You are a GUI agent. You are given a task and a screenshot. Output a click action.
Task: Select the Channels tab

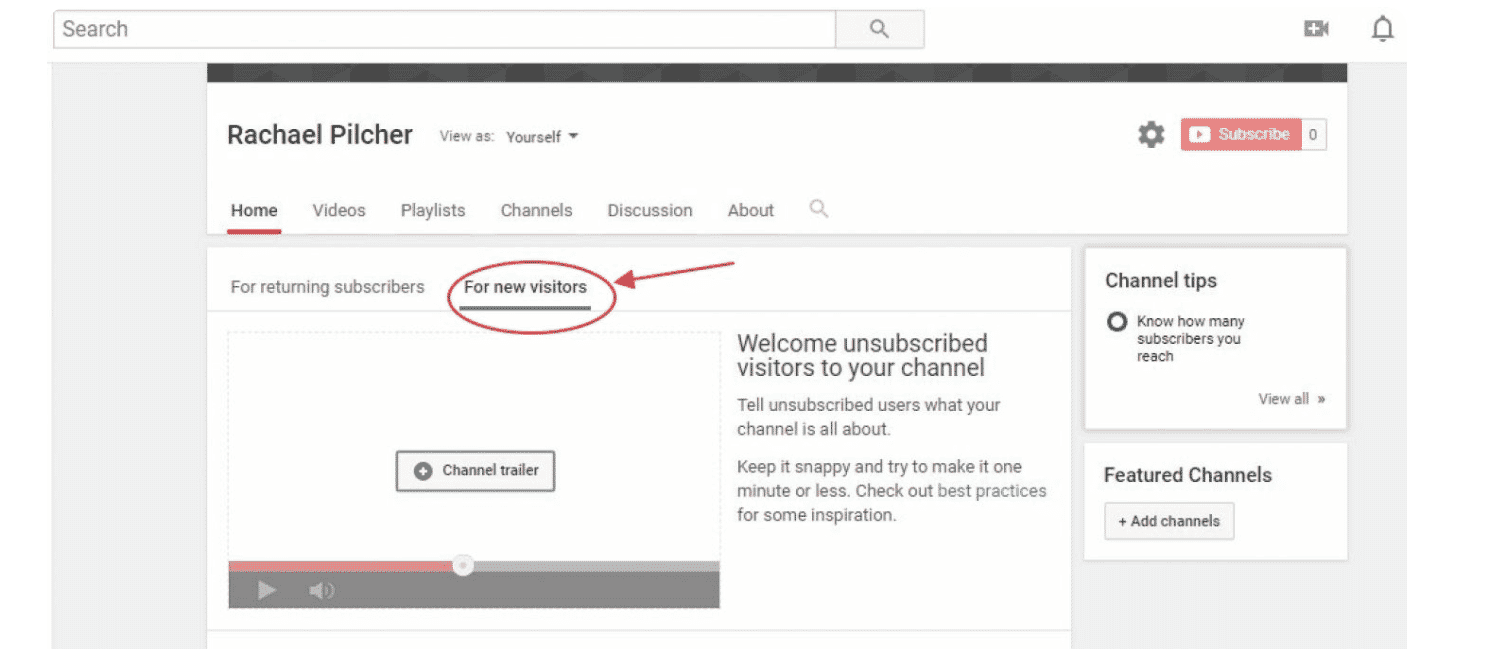coord(537,210)
